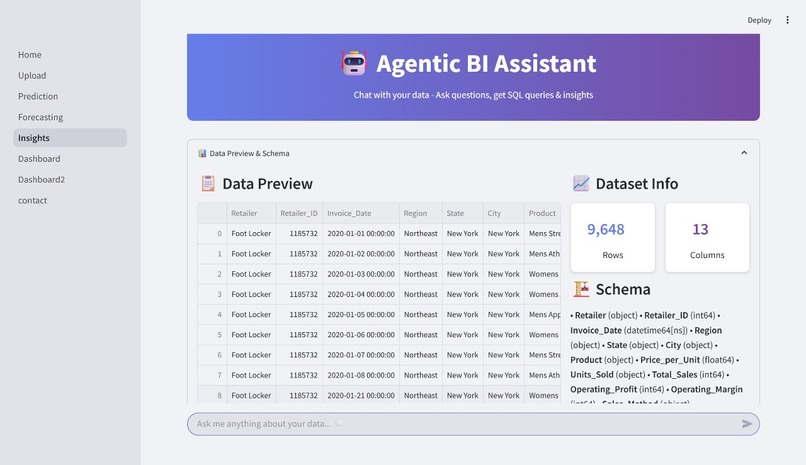Select the date cell 2020-01-21 00:00:00
This screenshot has height=465, width=806.
361,396
